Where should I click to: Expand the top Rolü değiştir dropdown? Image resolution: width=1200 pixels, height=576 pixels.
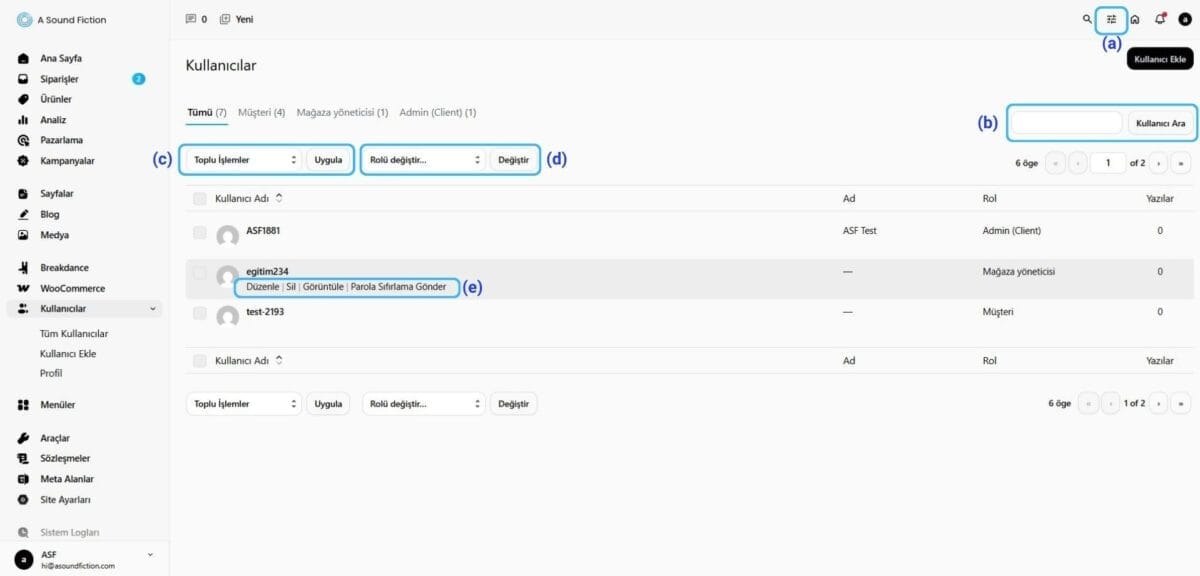pyautogui.click(x=424, y=160)
